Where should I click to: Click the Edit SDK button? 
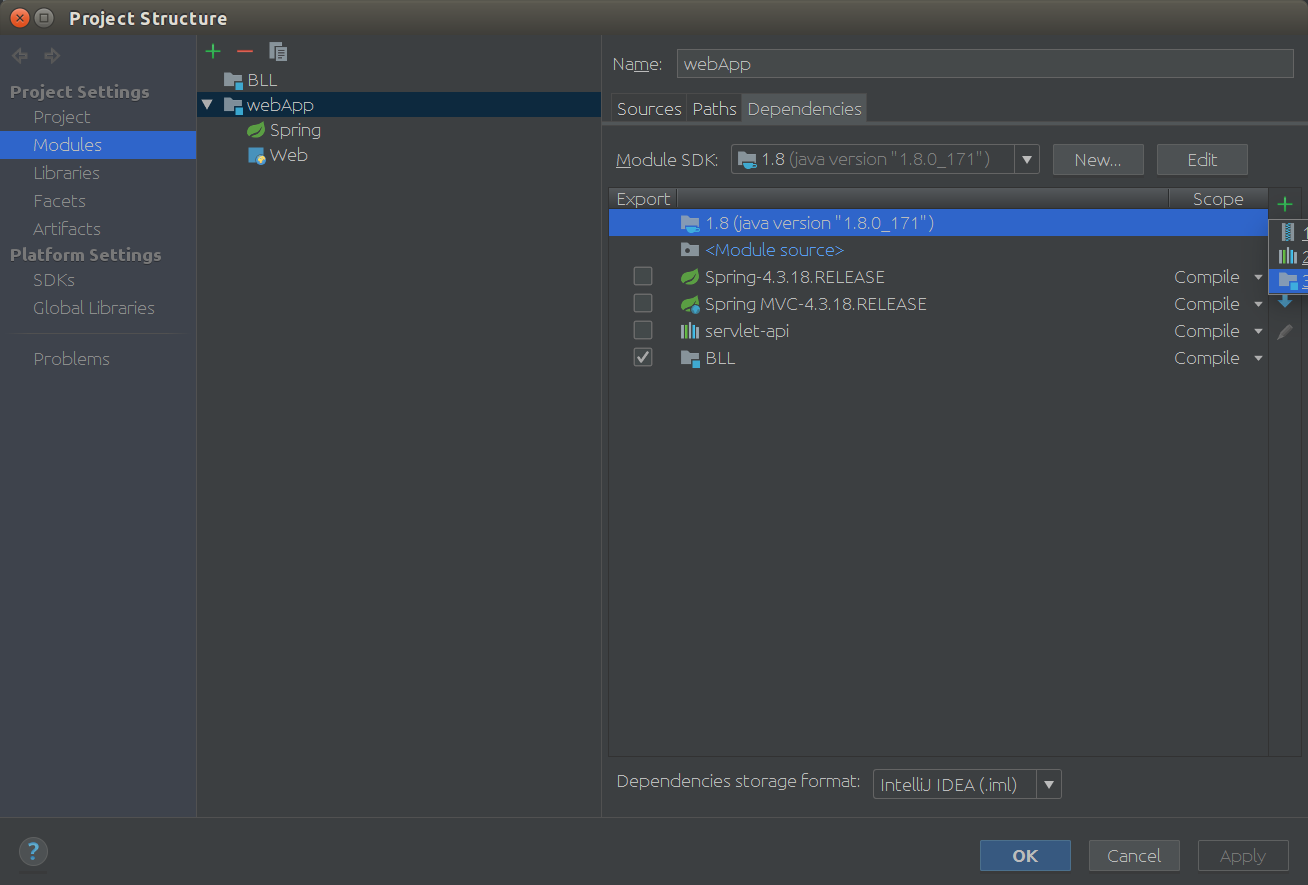[x=1202, y=160]
